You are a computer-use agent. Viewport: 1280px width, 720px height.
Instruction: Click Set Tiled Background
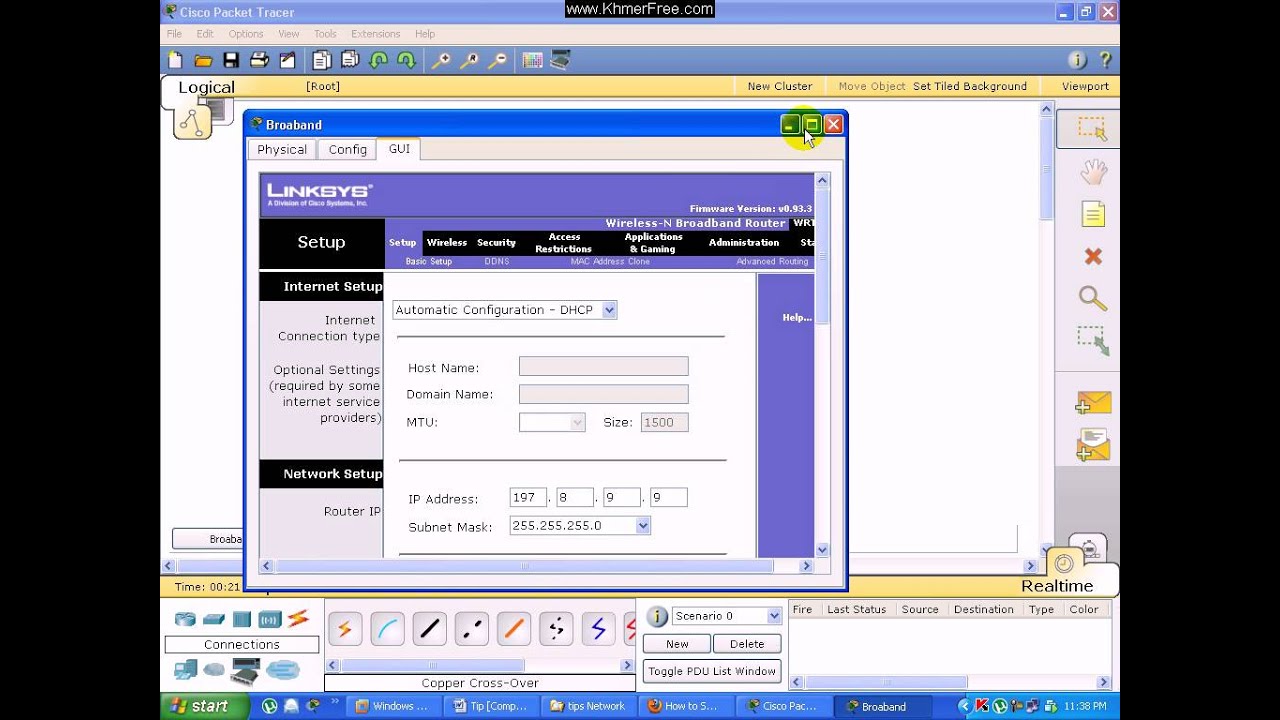pos(970,86)
